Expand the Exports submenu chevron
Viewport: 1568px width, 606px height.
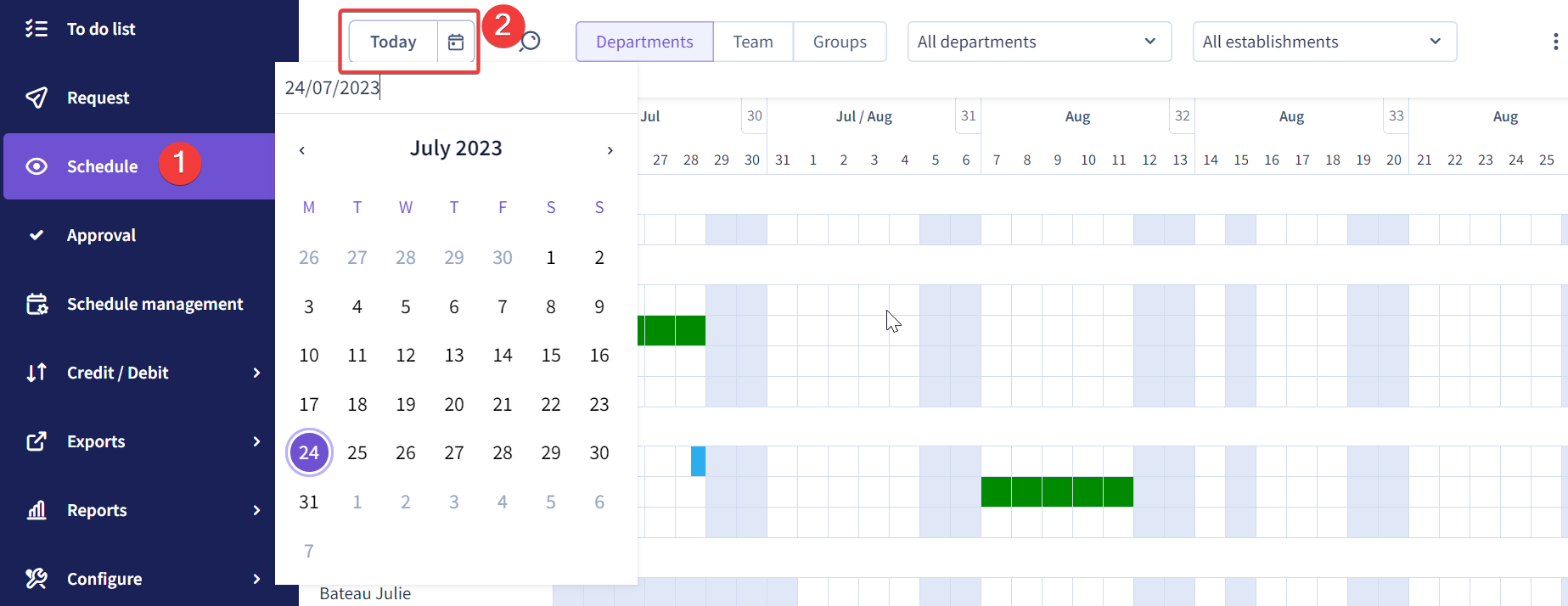coord(256,441)
